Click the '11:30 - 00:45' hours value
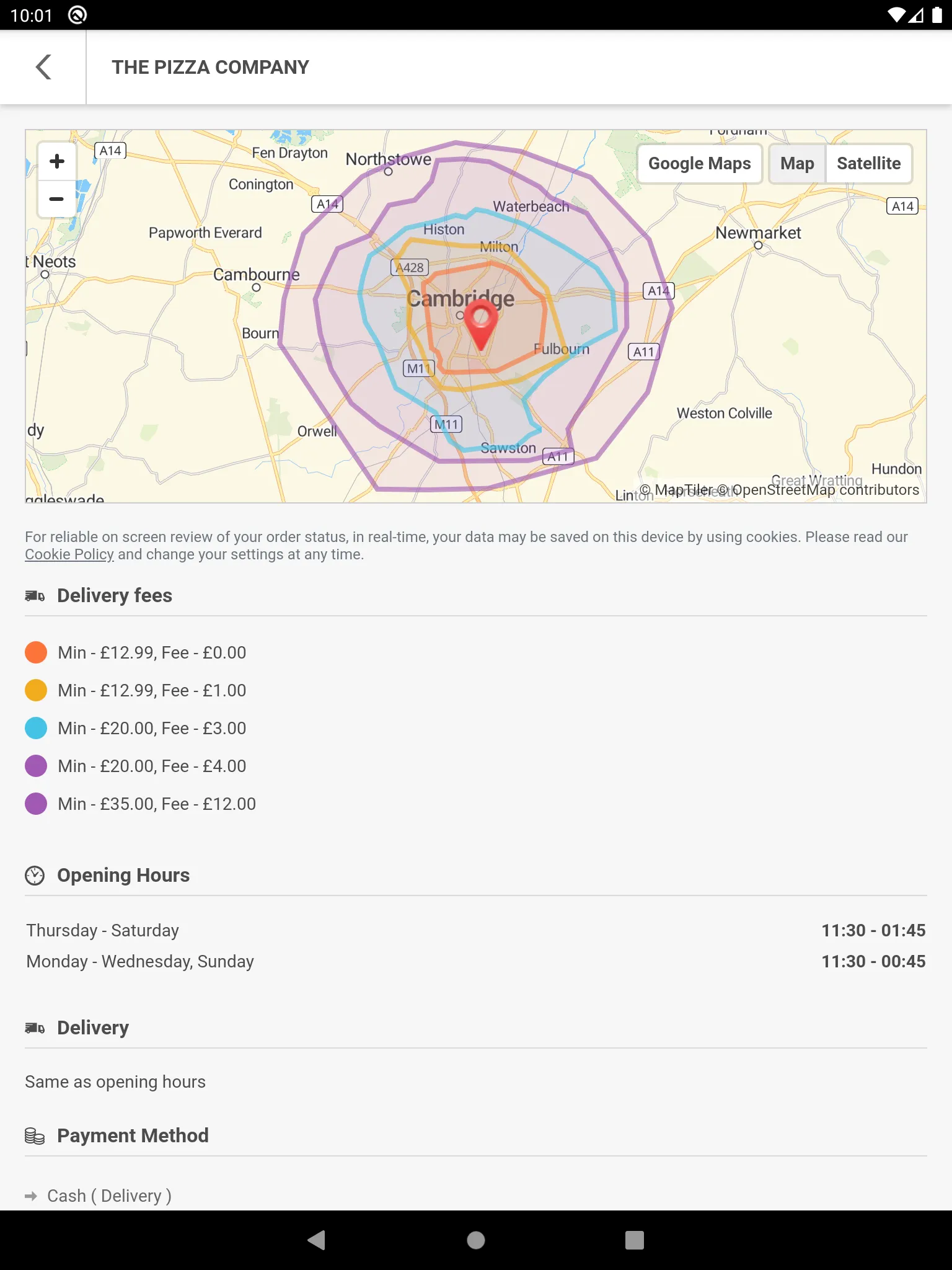This screenshot has height=1270, width=952. click(x=873, y=961)
